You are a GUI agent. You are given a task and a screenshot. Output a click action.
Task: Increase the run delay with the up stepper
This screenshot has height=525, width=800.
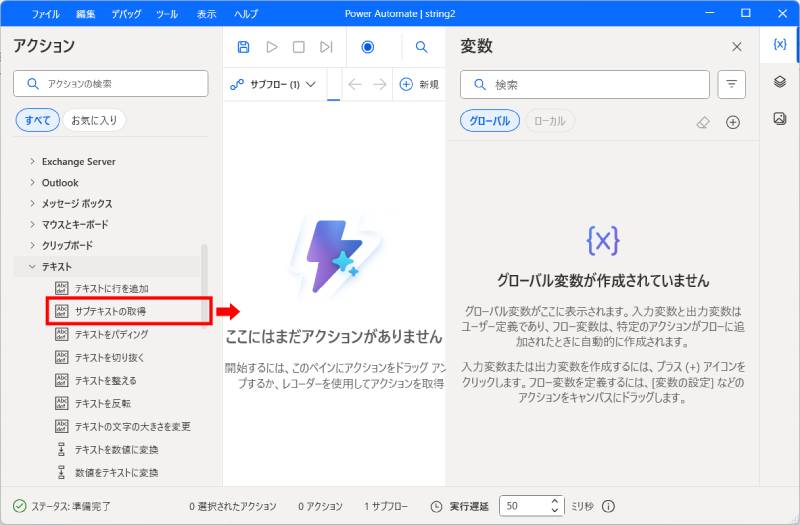(x=555, y=501)
